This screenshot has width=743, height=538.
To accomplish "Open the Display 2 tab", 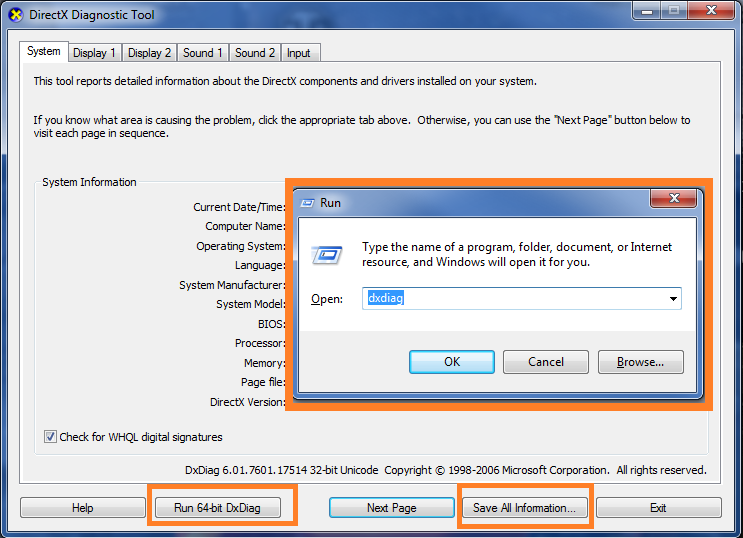I will 149,53.
